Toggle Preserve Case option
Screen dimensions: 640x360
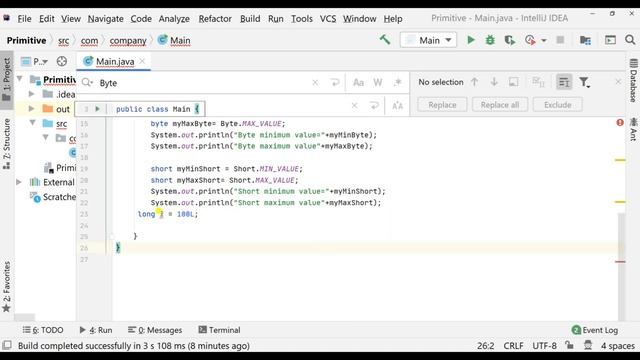pyautogui.click(x=397, y=105)
